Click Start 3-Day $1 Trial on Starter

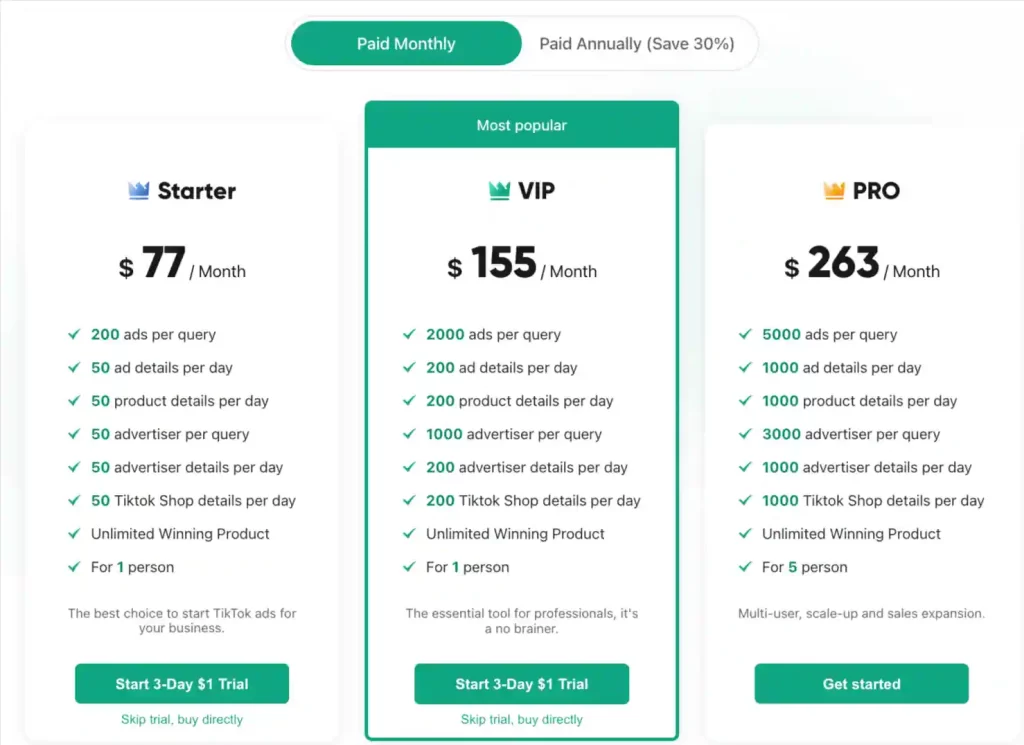(x=181, y=683)
